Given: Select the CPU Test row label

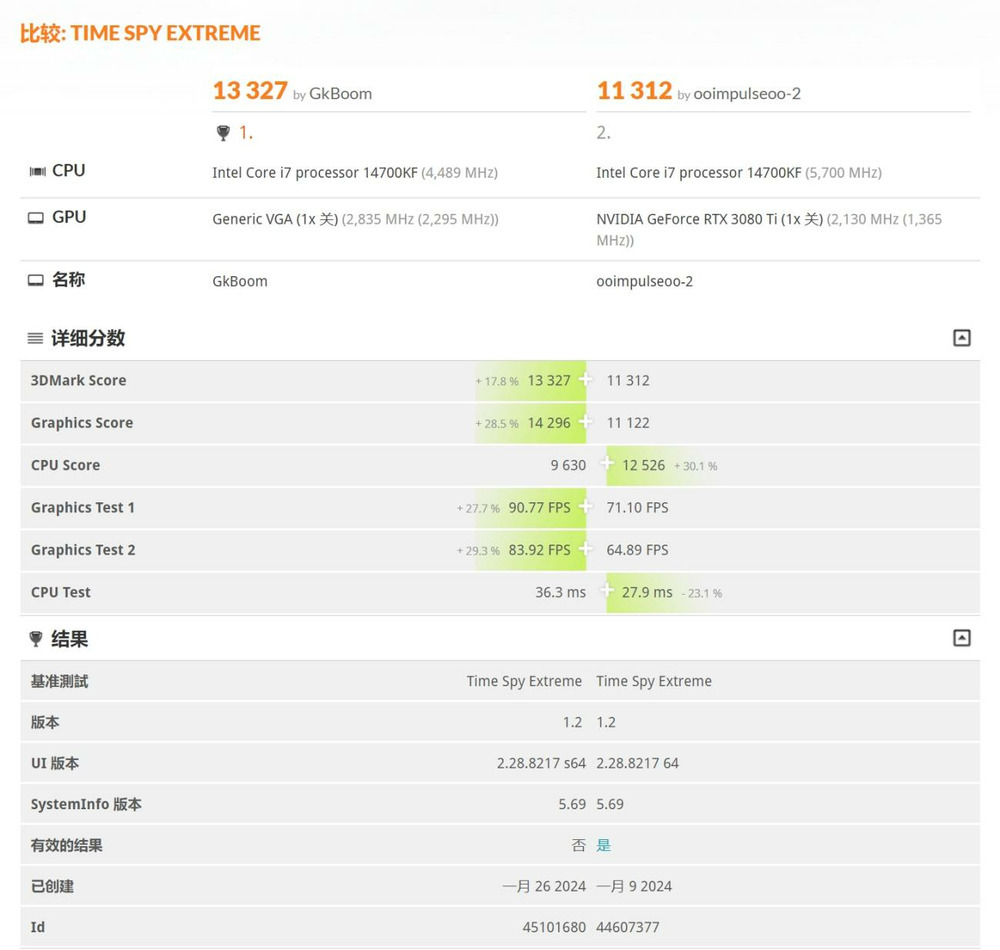Looking at the screenshot, I should tap(61, 592).
